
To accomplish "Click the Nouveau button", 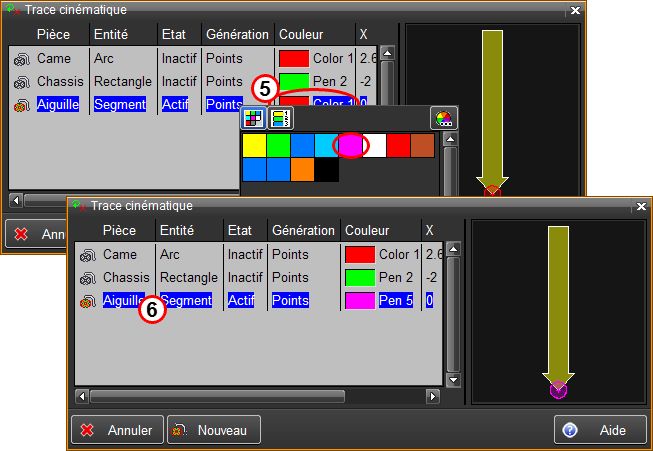I will [214, 430].
